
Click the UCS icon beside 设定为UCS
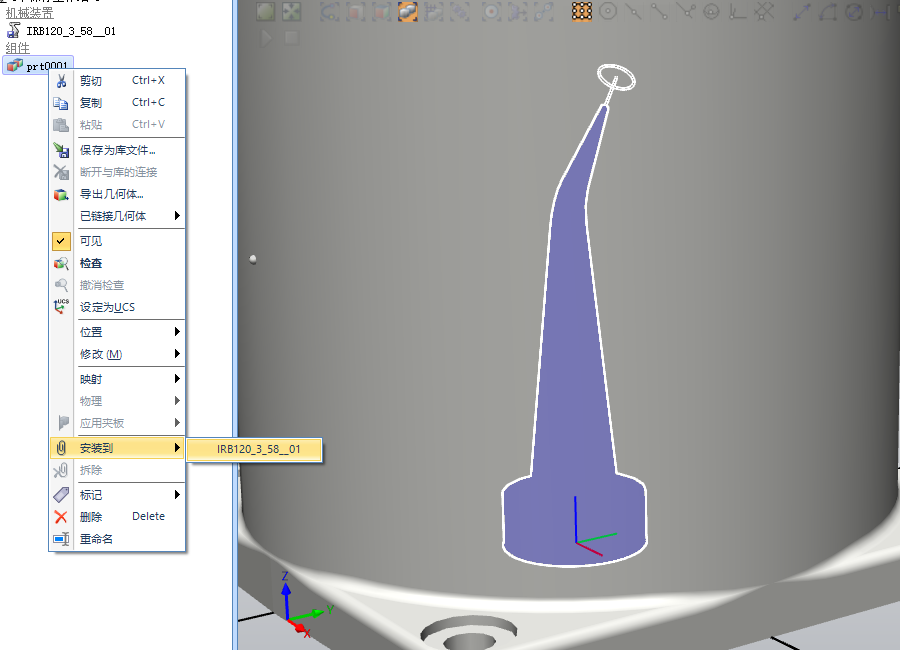click(x=61, y=307)
